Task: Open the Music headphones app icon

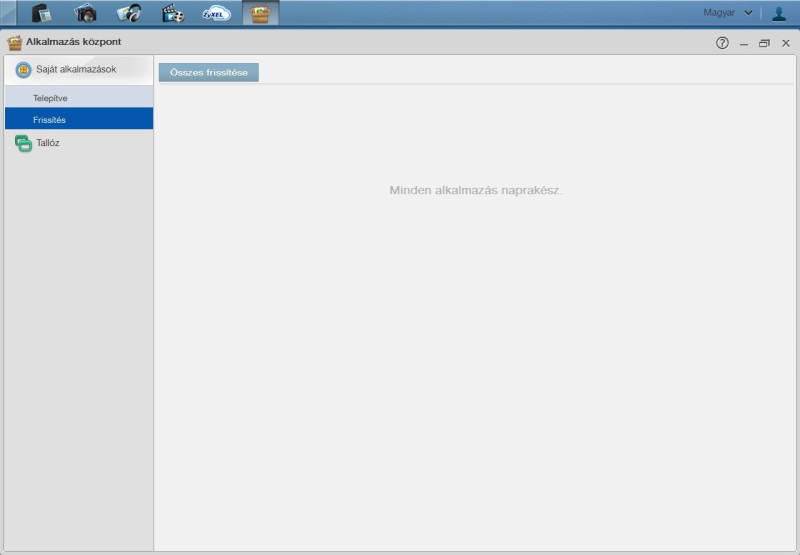Action: [129, 13]
